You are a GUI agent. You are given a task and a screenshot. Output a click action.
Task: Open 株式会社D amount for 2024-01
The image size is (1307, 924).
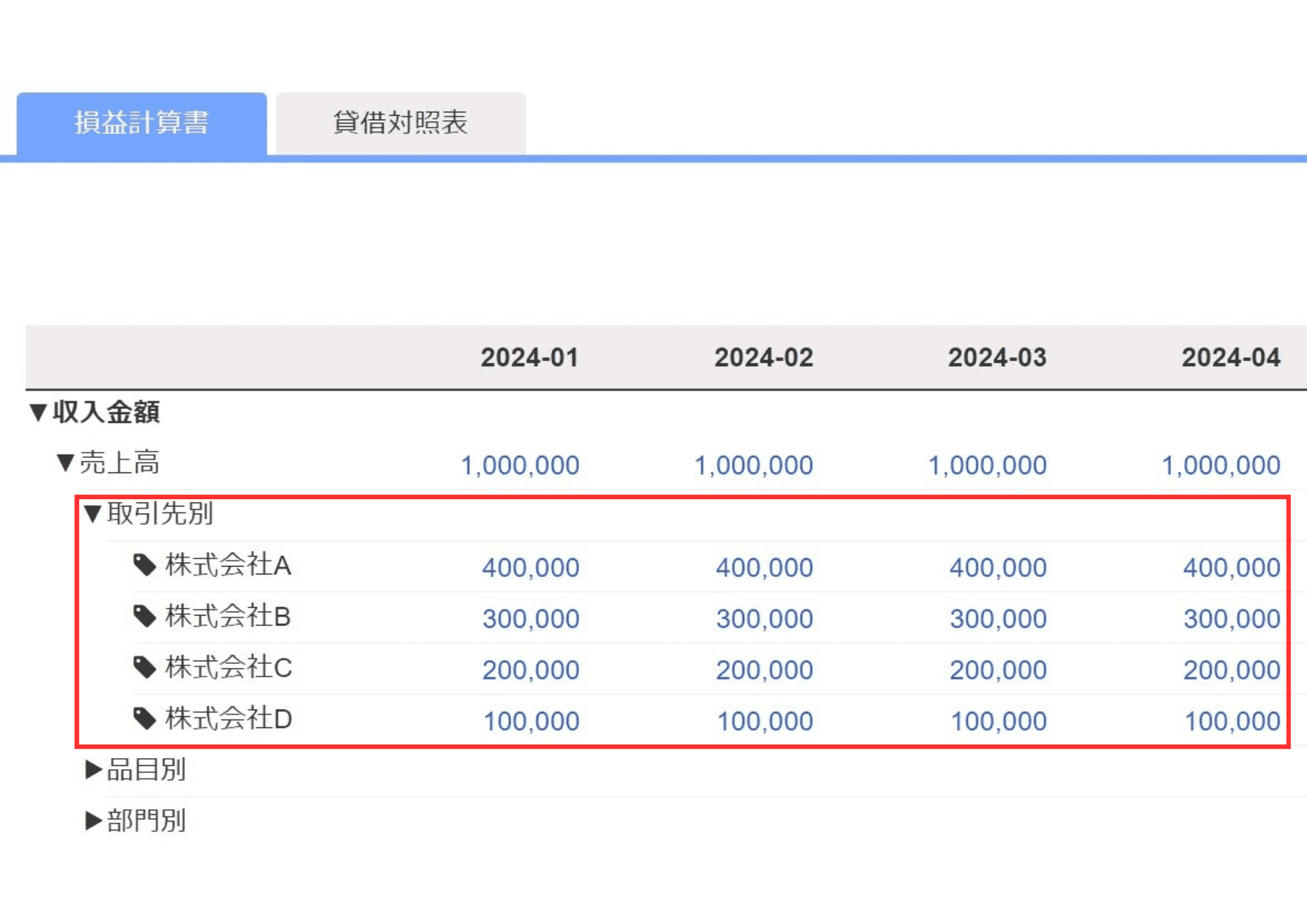point(531,721)
